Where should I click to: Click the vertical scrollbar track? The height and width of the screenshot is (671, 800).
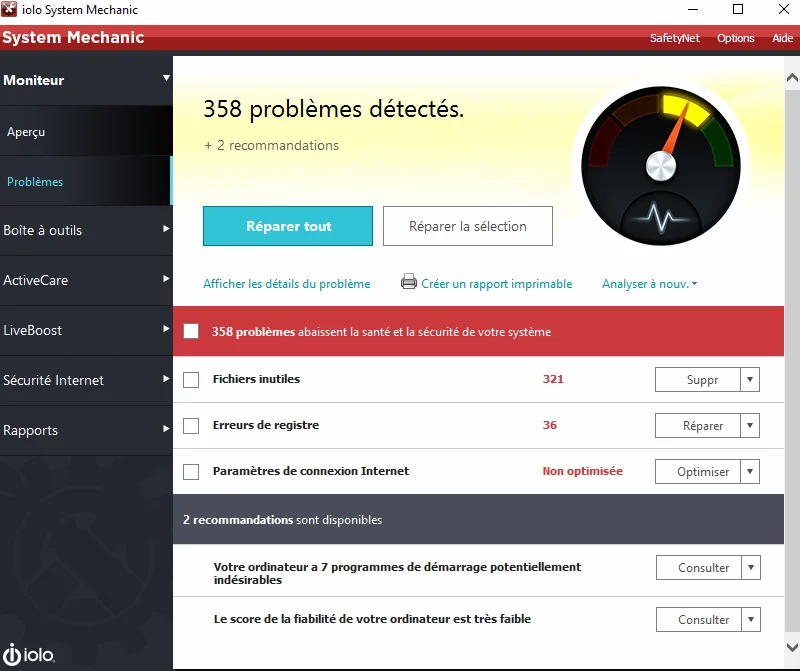[792, 362]
